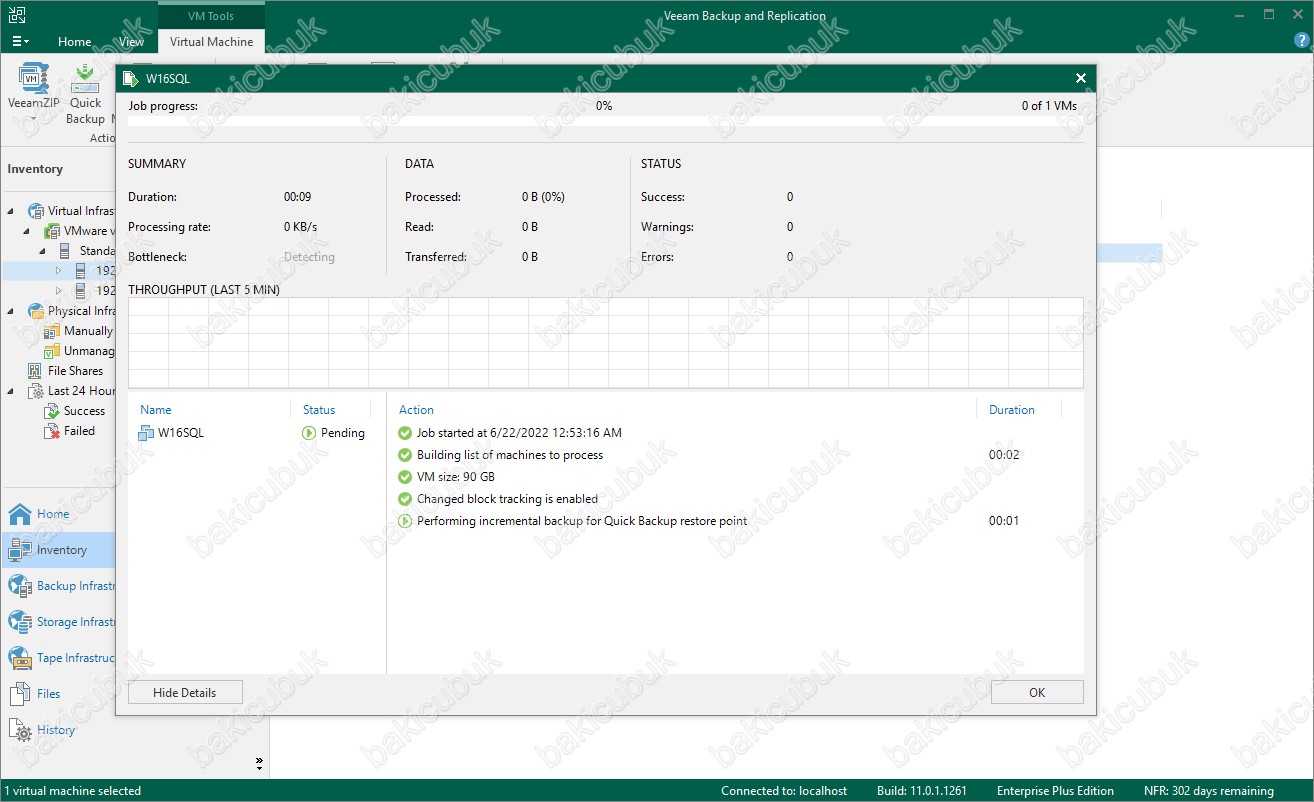Collapse the Standalone Hosts tree node

tap(43, 251)
